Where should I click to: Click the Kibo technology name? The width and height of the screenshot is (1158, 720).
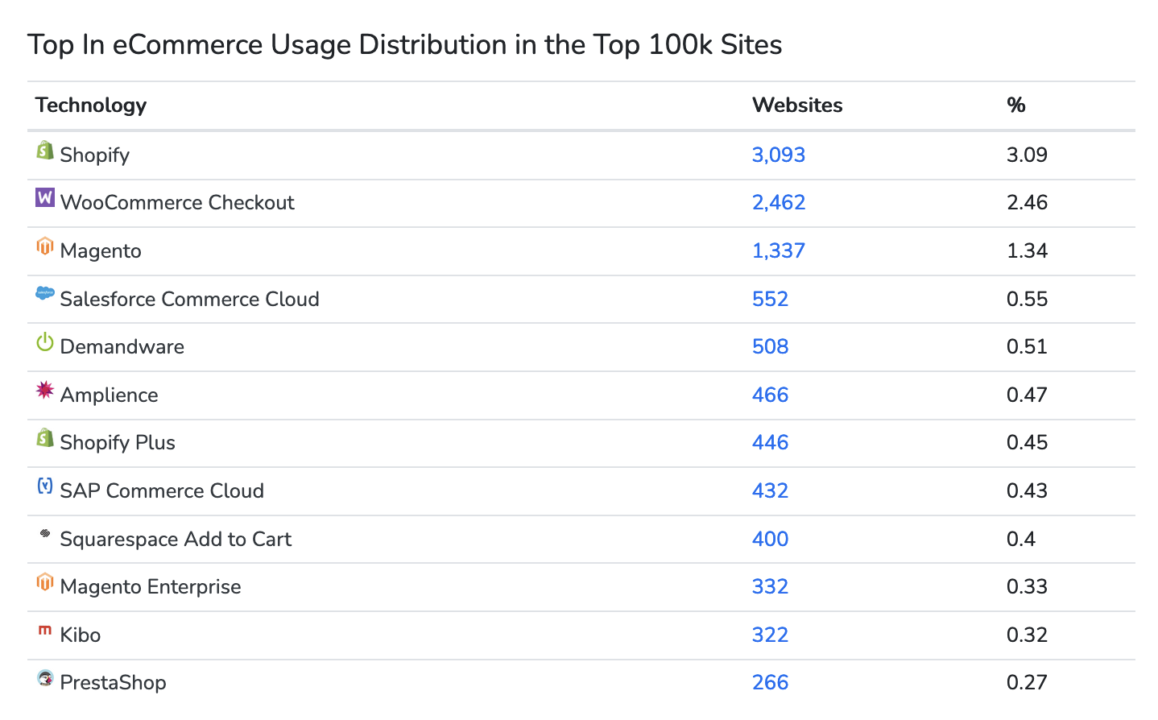coord(80,635)
